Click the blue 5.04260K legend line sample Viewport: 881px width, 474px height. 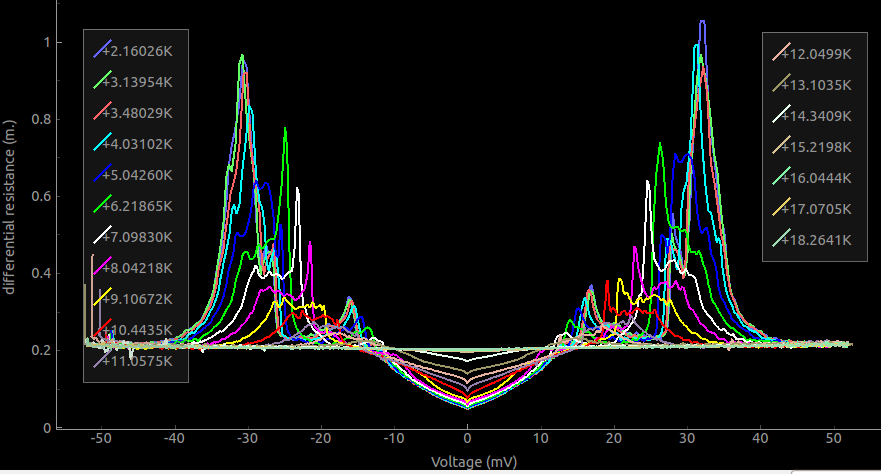[x=102, y=173]
